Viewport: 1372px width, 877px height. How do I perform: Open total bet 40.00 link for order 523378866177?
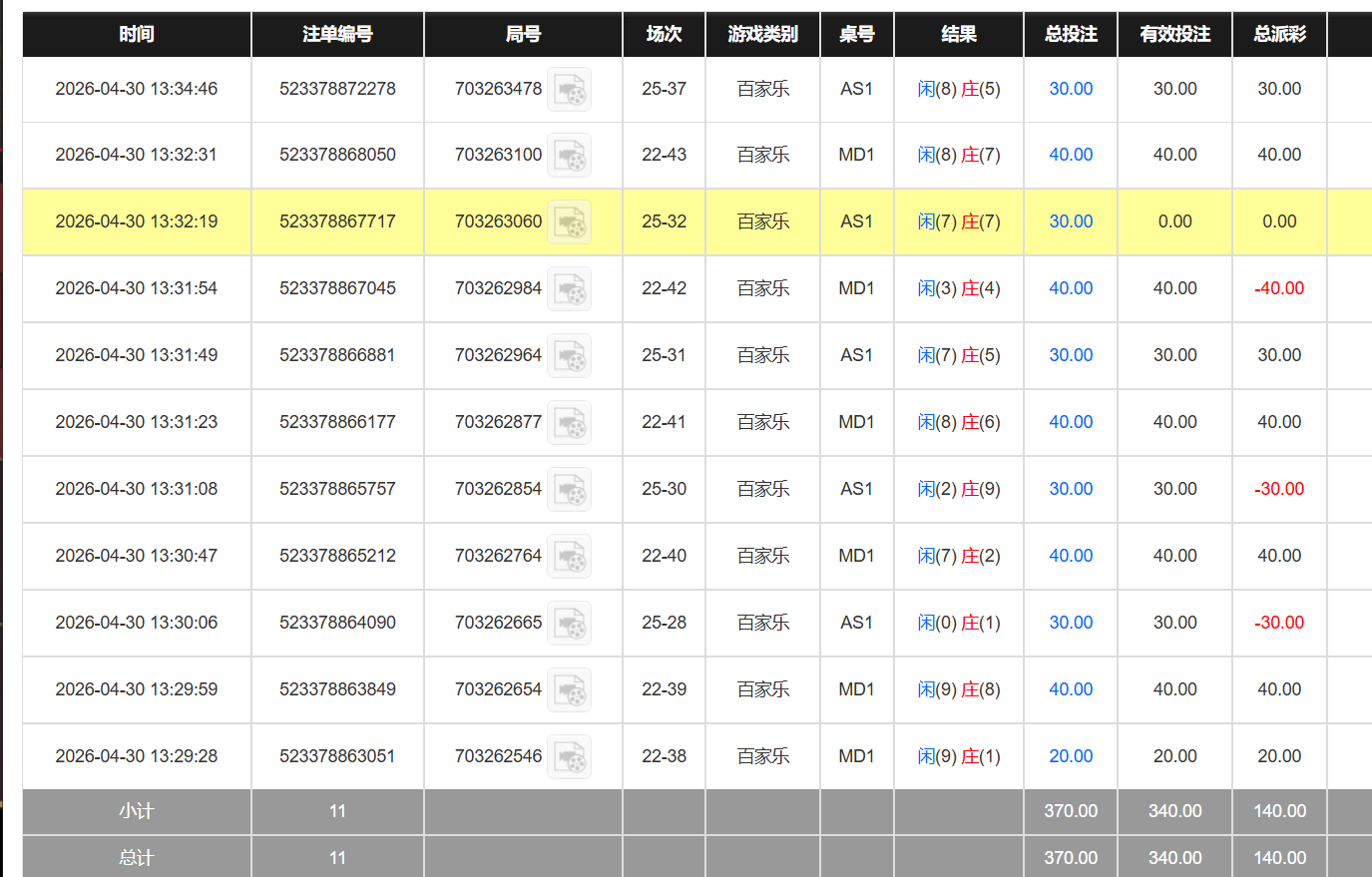coord(1071,422)
